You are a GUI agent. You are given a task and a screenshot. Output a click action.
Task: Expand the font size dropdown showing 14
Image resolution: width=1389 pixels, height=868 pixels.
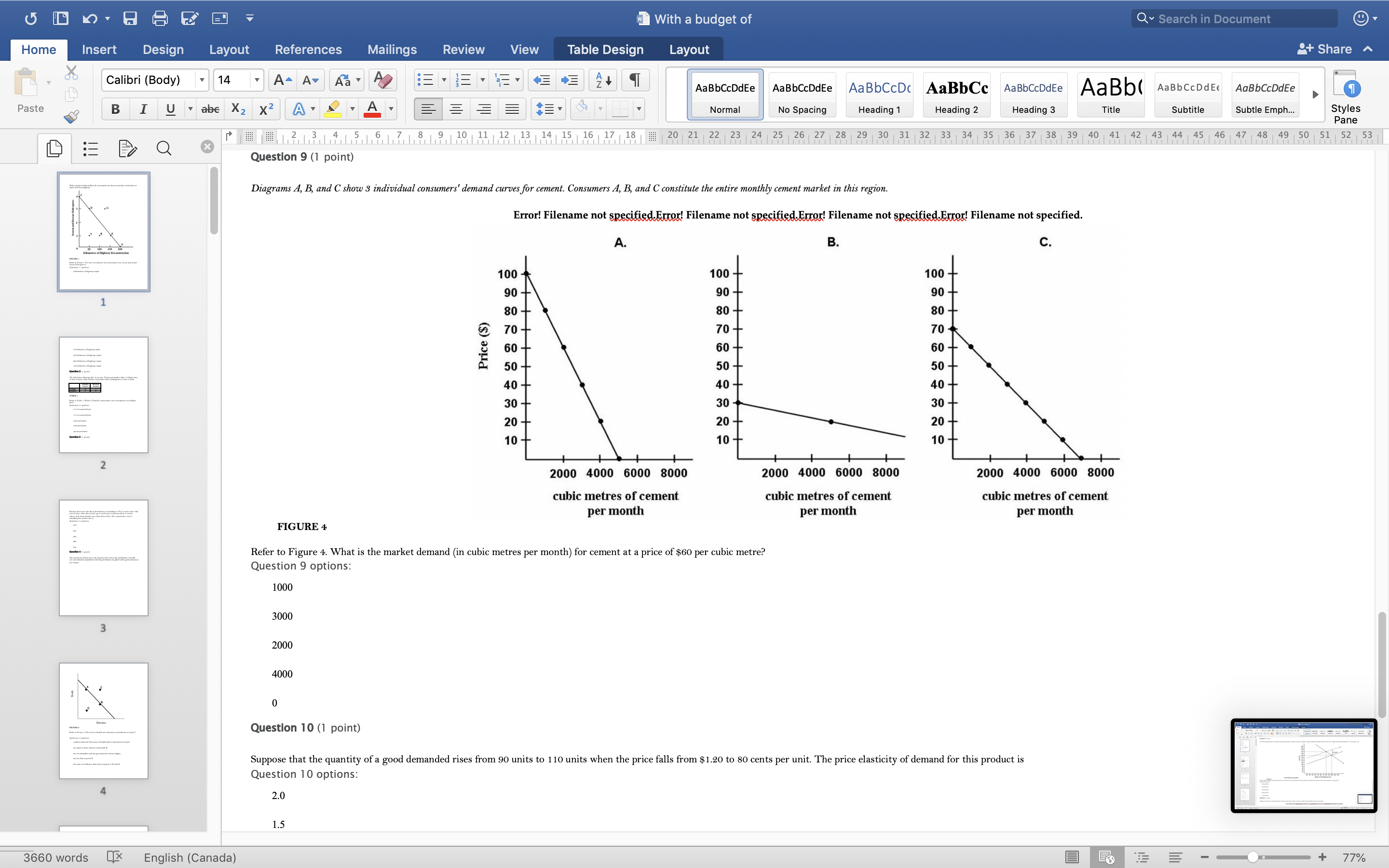click(x=257, y=80)
